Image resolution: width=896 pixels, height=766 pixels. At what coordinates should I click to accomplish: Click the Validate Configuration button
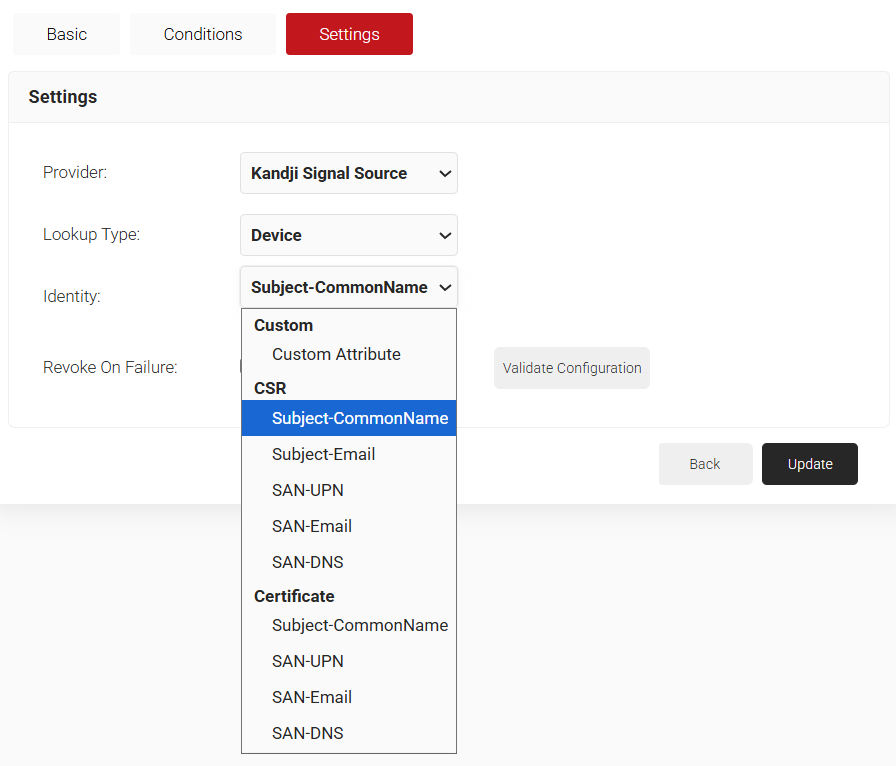tap(571, 368)
